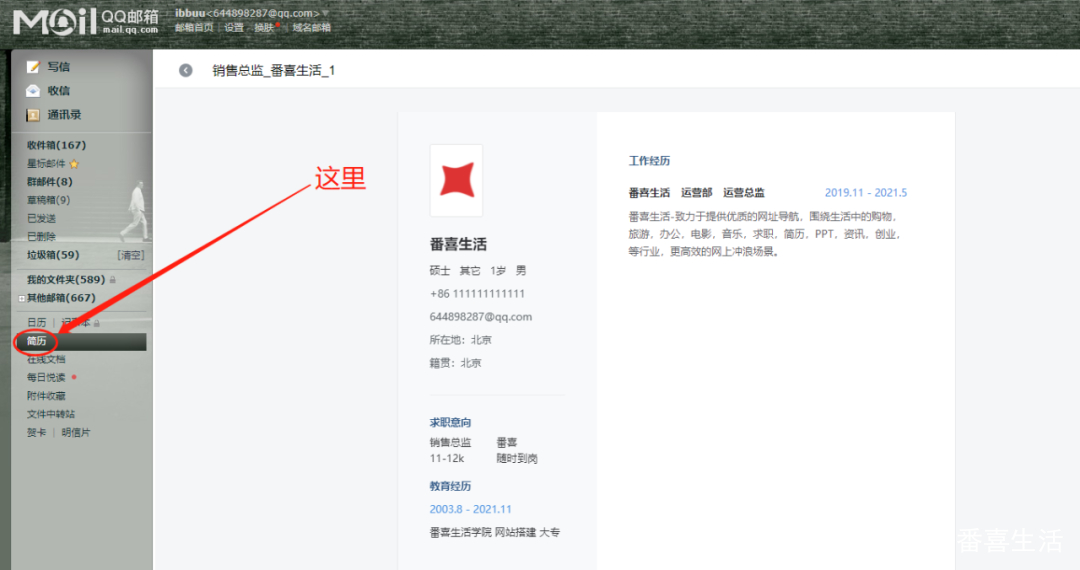The width and height of the screenshot is (1080, 570).
Task: Open 文件中转站 in the sidebar
Action: [51, 414]
